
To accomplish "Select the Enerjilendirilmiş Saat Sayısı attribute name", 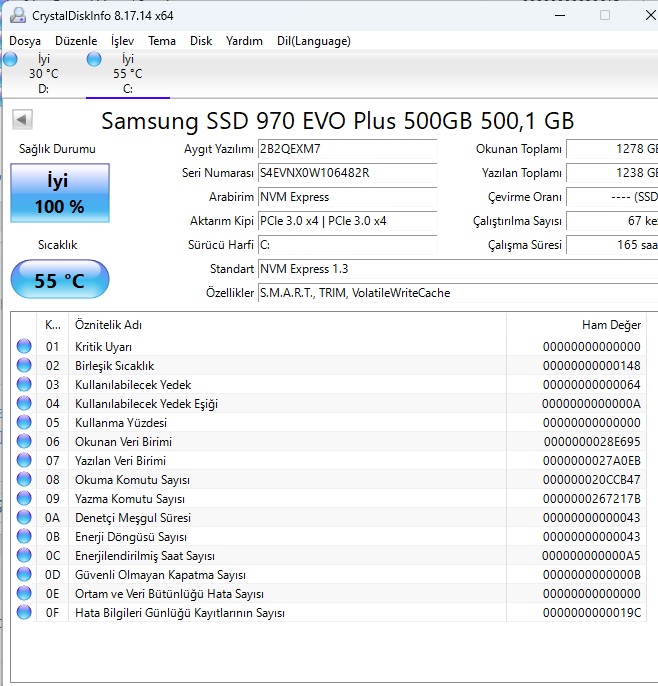I will (x=145, y=556).
